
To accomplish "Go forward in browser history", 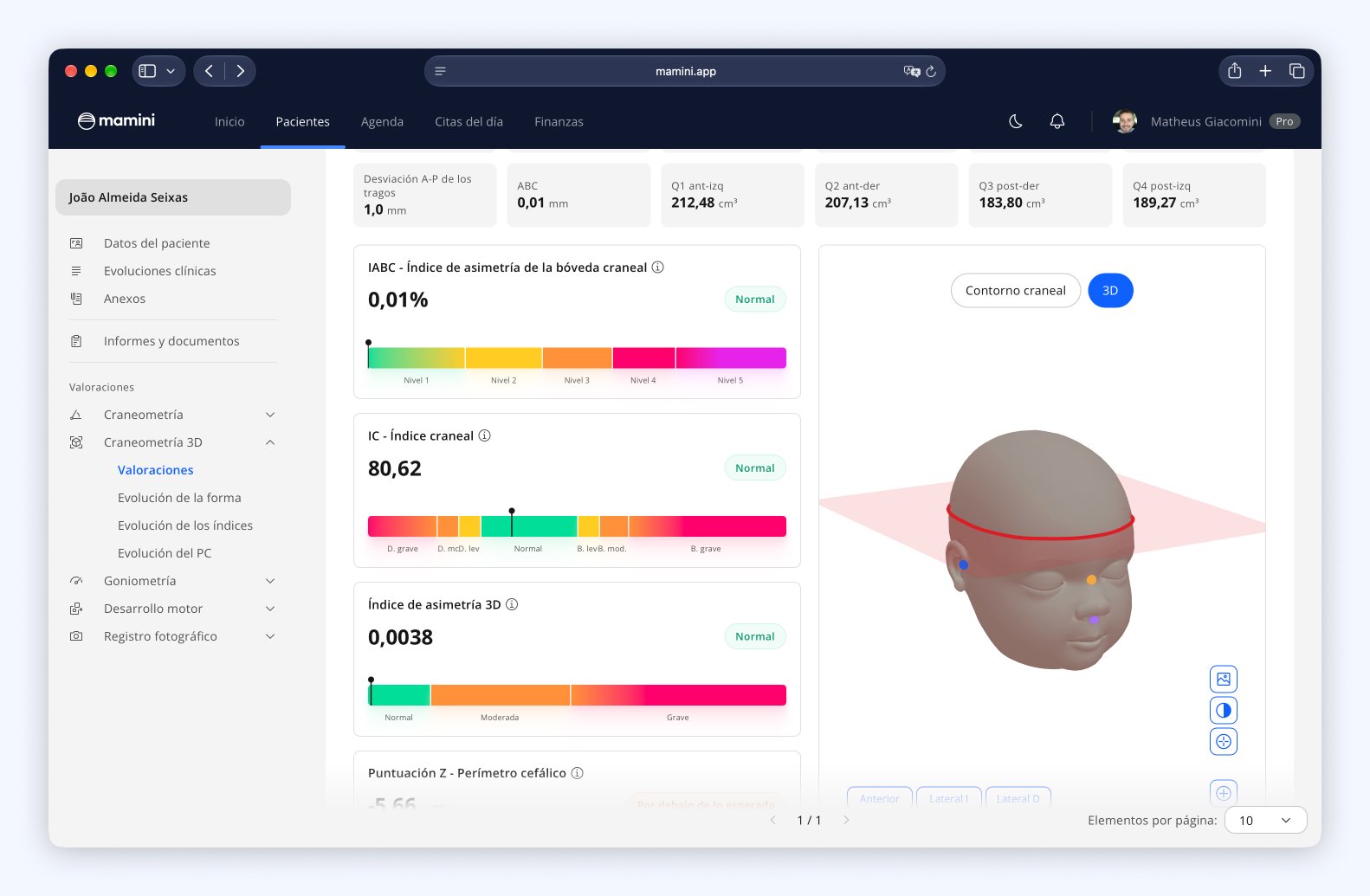I will click(241, 71).
